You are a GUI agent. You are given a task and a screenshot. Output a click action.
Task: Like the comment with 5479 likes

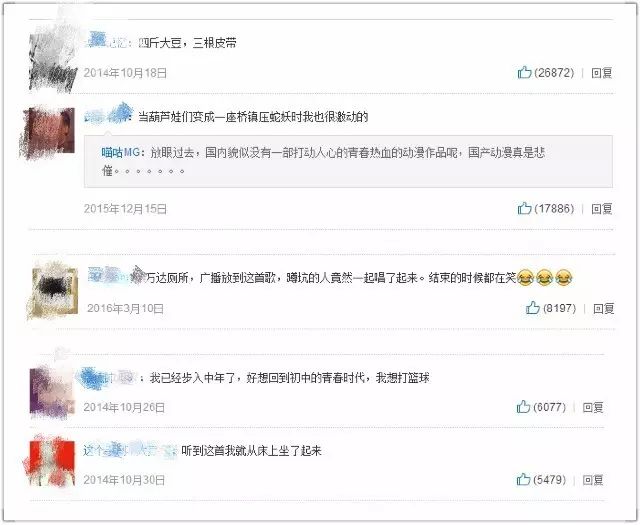point(523,479)
